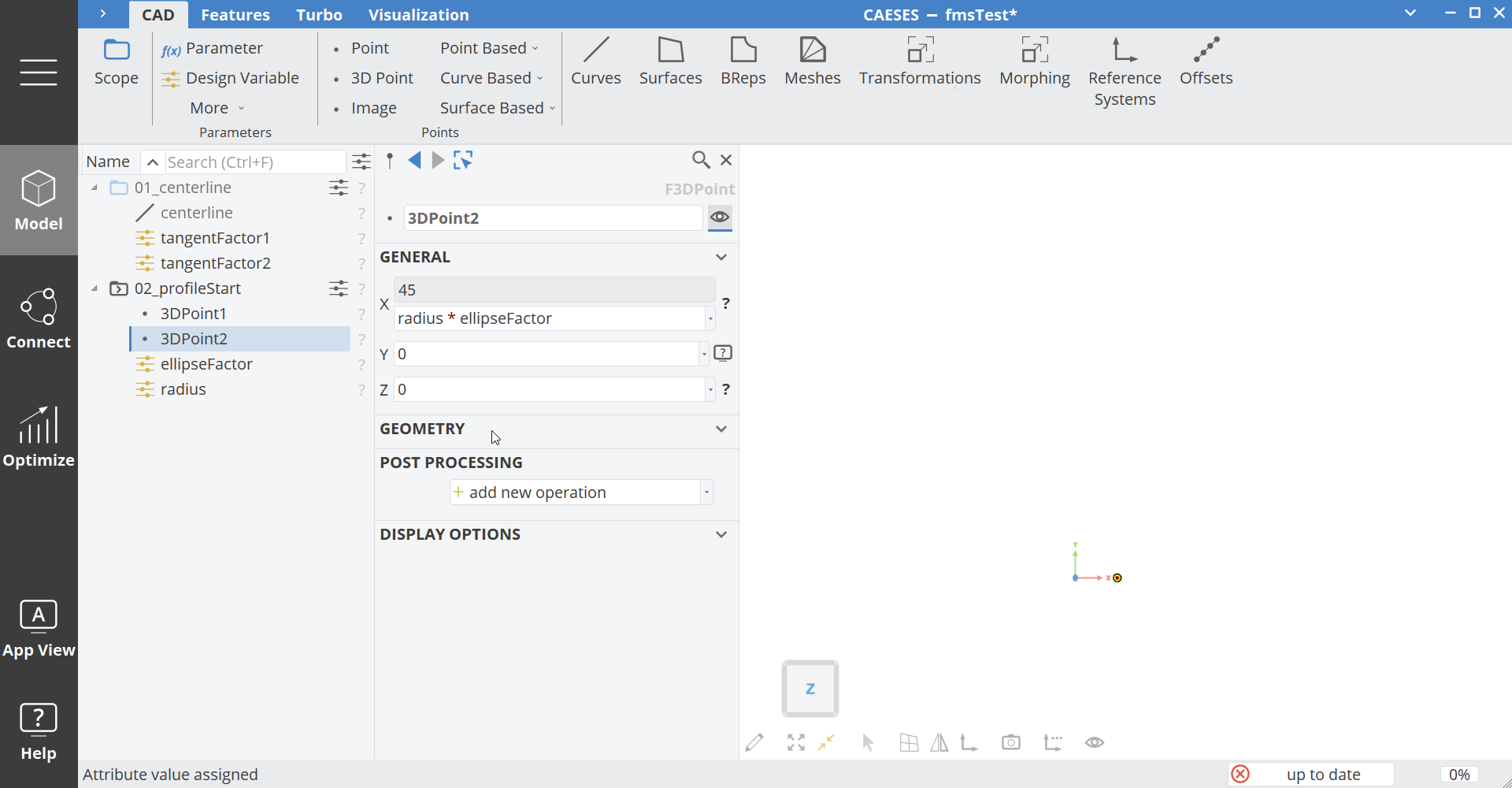Activate the four-view layout icon in the viewport

[x=908, y=742]
